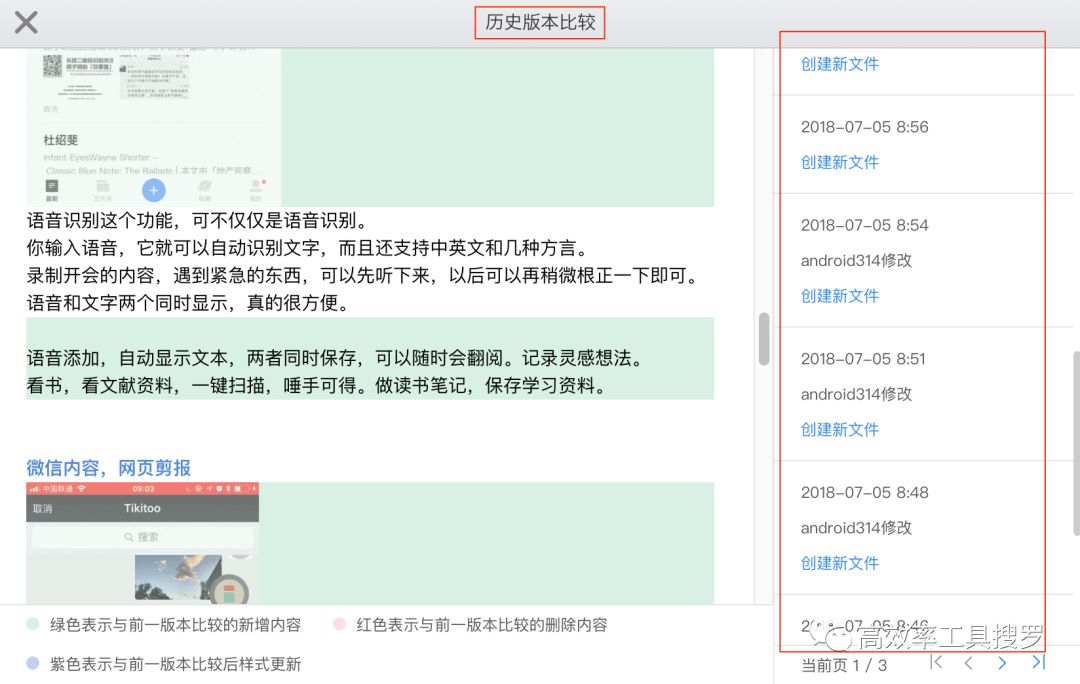Image resolution: width=1080 pixels, height=684 pixels.
Task: Click 创建新文件 under 2018-07-05 8:51
Action: pos(840,429)
